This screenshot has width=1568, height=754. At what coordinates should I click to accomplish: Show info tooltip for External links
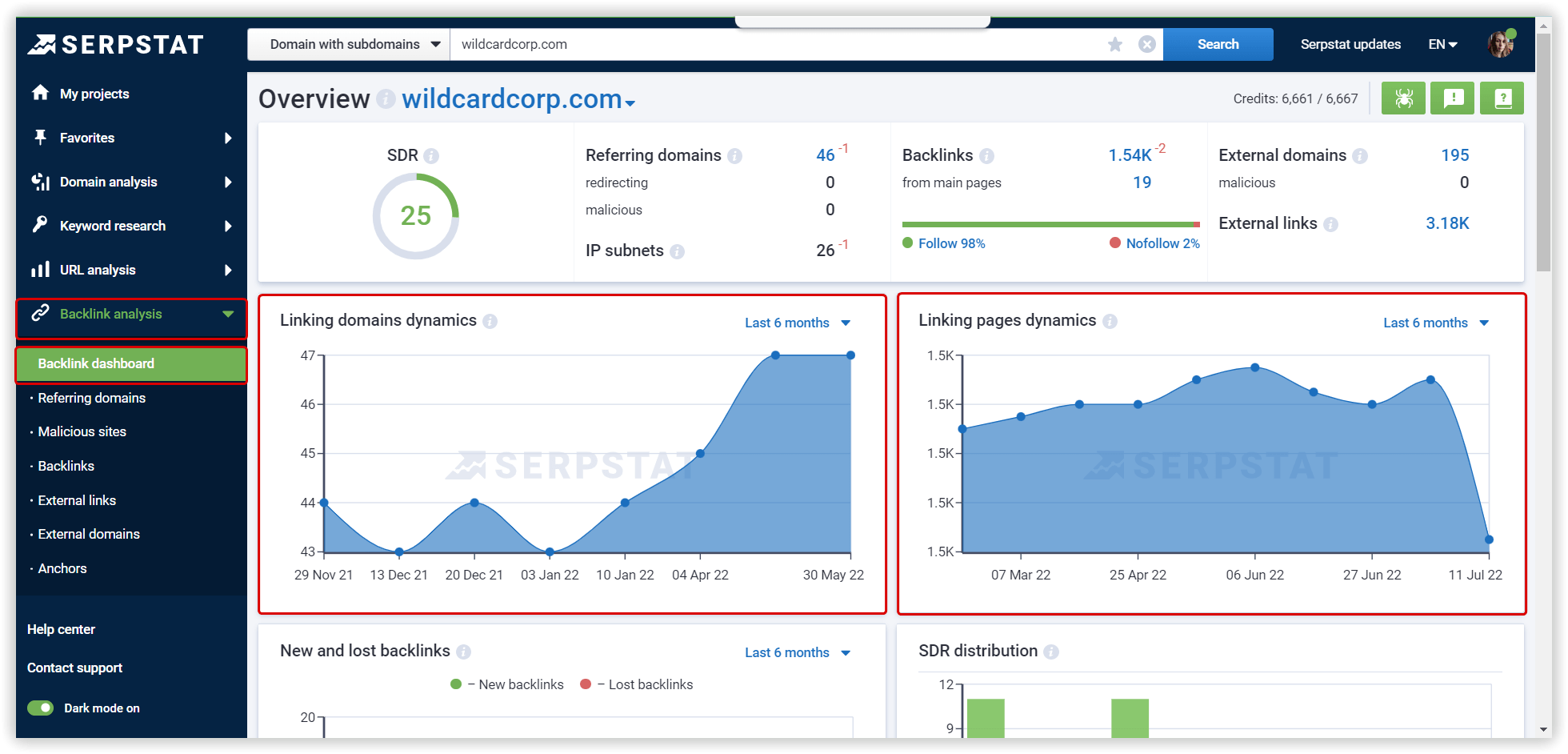click(x=1330, y=224)
